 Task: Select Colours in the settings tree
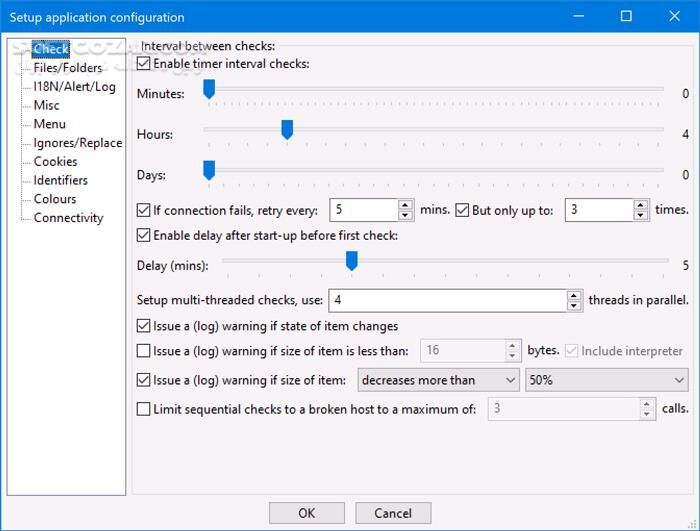click(x=55, y=199)
